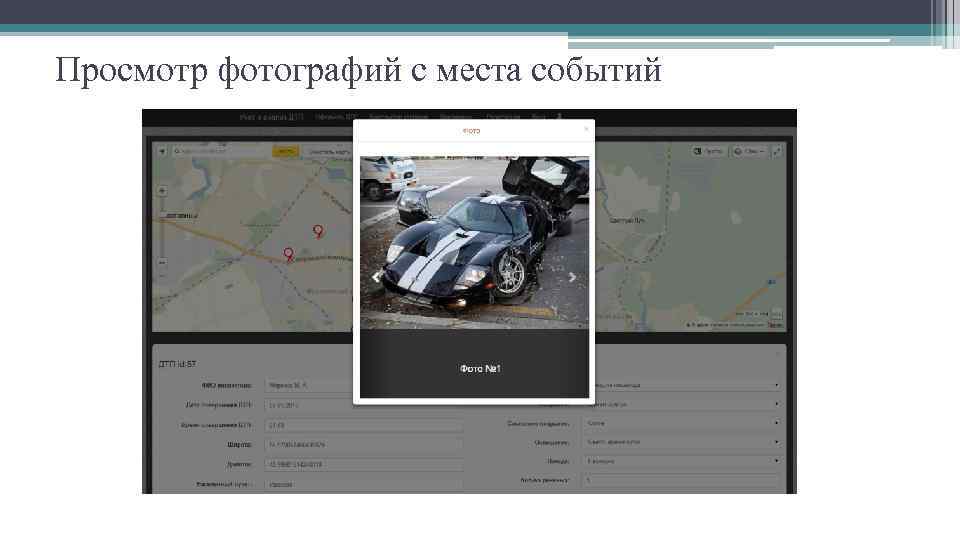The height and width of the screenshot is (540, 960).
Task: Focus the Время совершения ДТП field
Action: pos(364,425)
